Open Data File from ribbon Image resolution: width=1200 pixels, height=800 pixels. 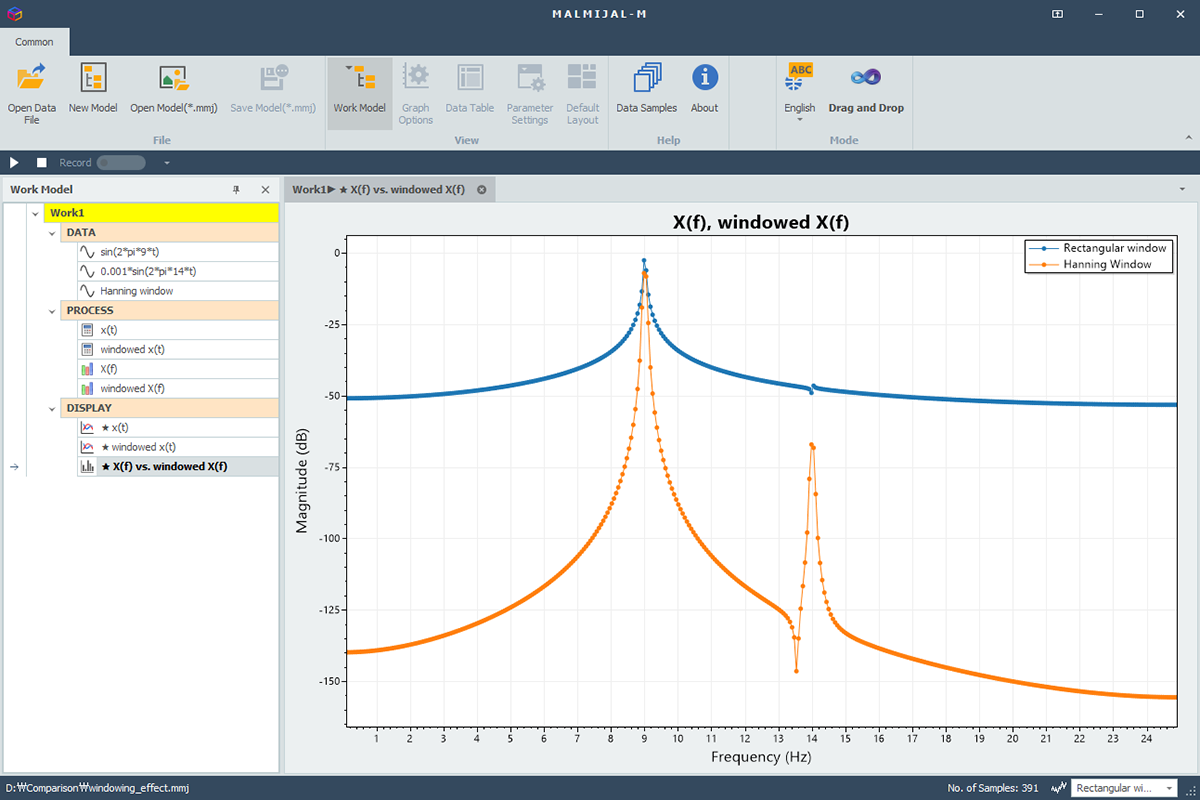pos(32,94)
